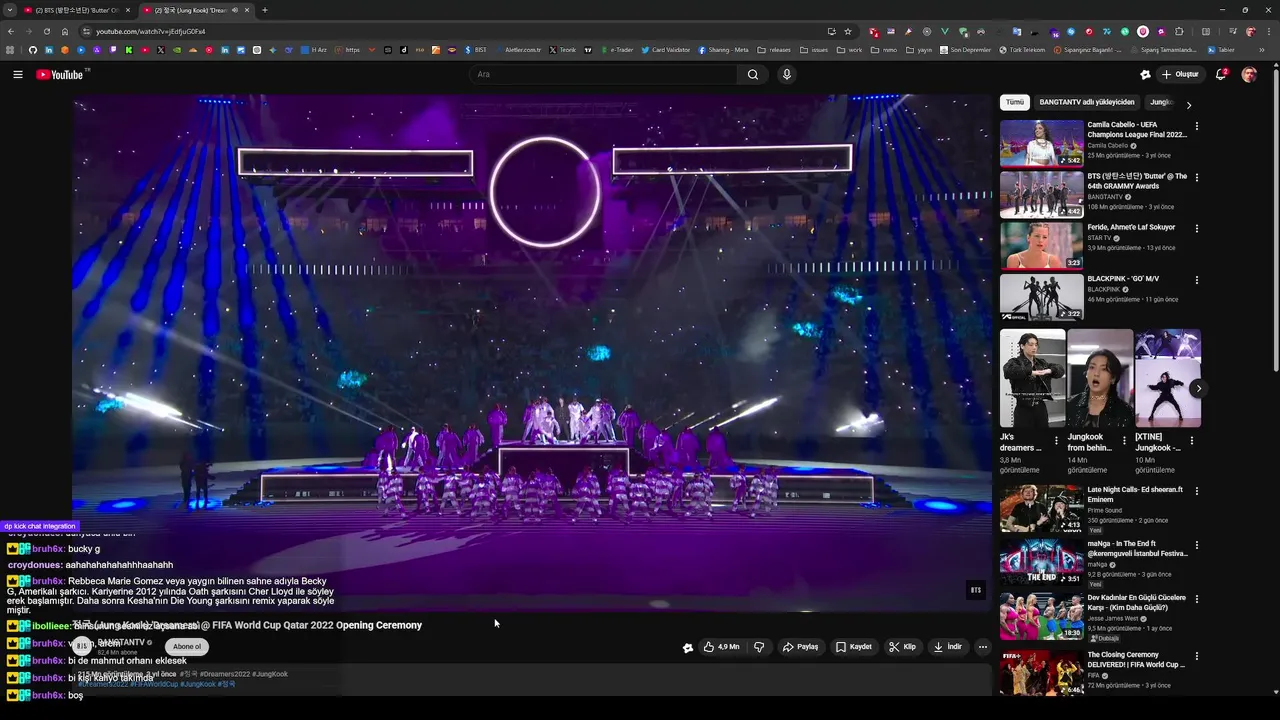Click the BTS watermark on the video

[x=976, y=590]
